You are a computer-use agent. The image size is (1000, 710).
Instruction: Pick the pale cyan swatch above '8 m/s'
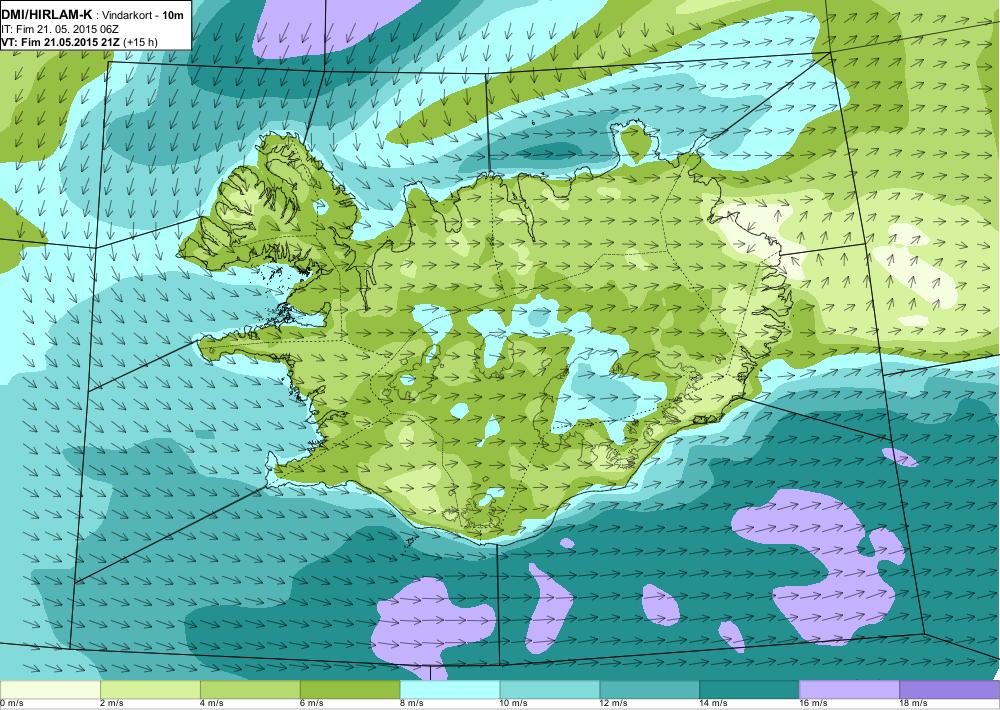point(450,690)
